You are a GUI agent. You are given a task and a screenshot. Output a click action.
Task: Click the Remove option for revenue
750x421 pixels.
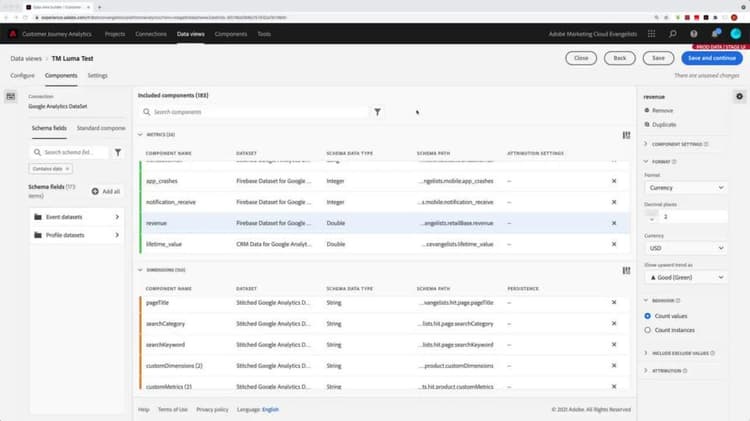click(x=659, y=111)
